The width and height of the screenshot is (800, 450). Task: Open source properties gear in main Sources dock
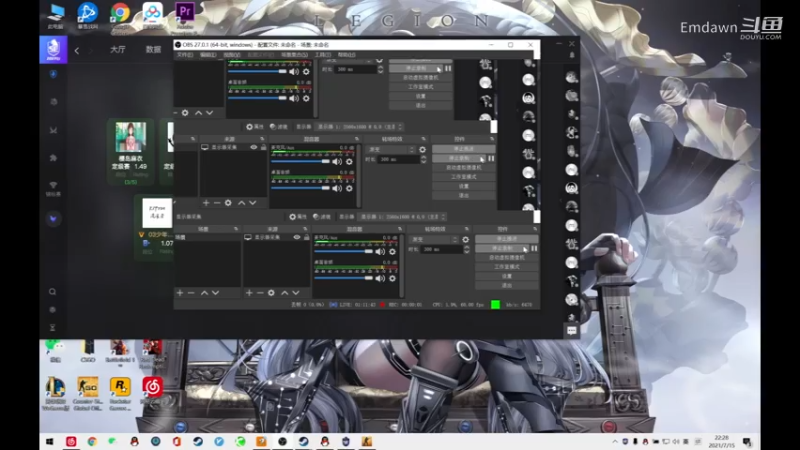tap(271, 293)
